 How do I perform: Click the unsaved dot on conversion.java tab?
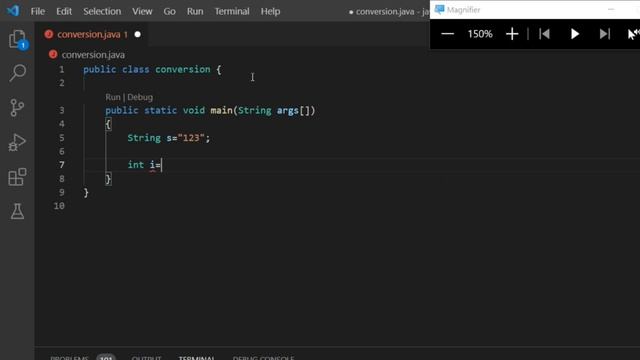pyautogui.click(x=138, y=35)
